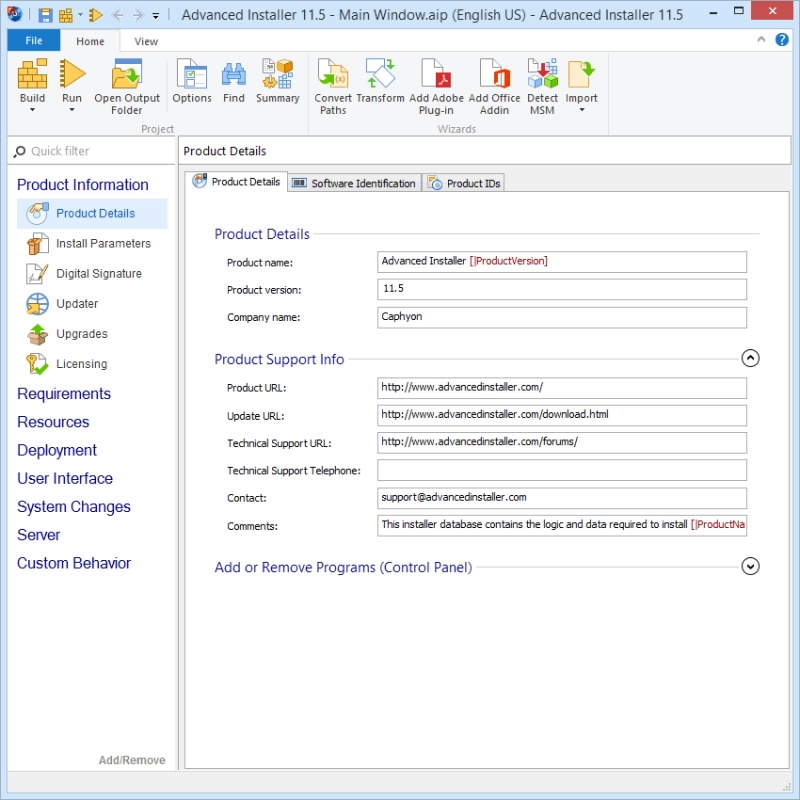Click the Comments field
800x800 pixels.
(562, 526)
